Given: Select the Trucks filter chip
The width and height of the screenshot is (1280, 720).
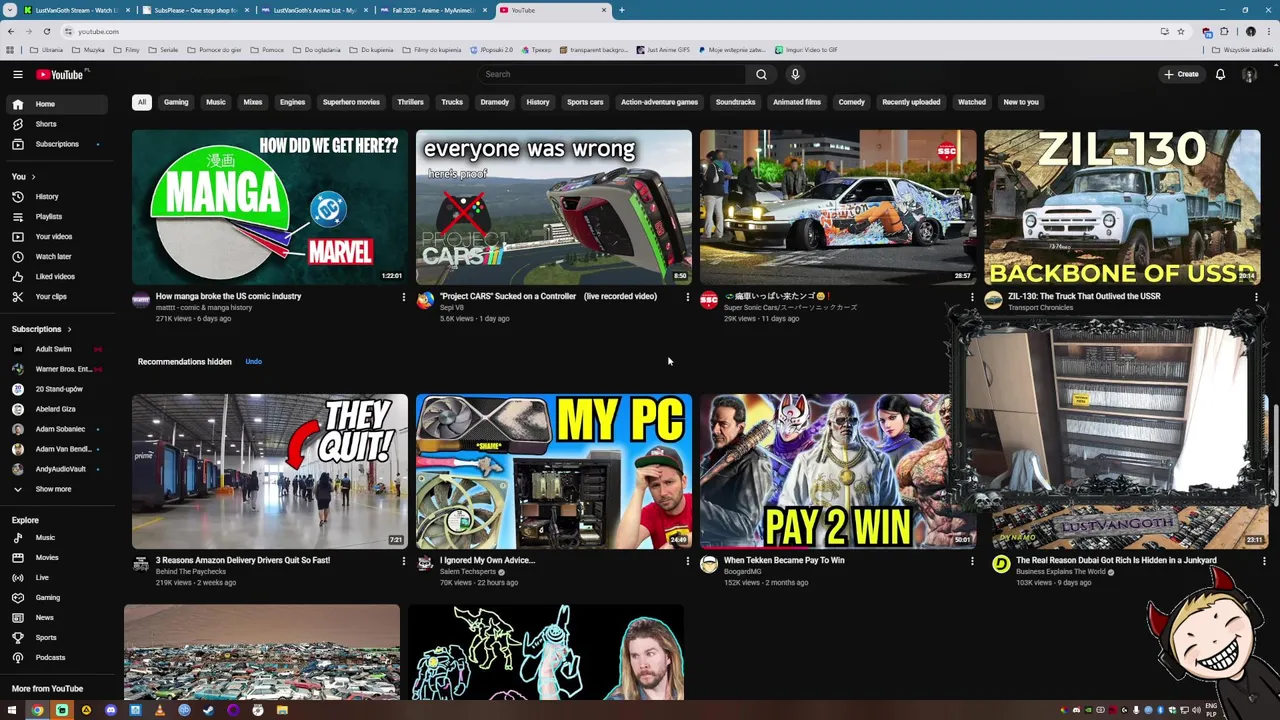Looking at the screenshot, I should [452, 102].
